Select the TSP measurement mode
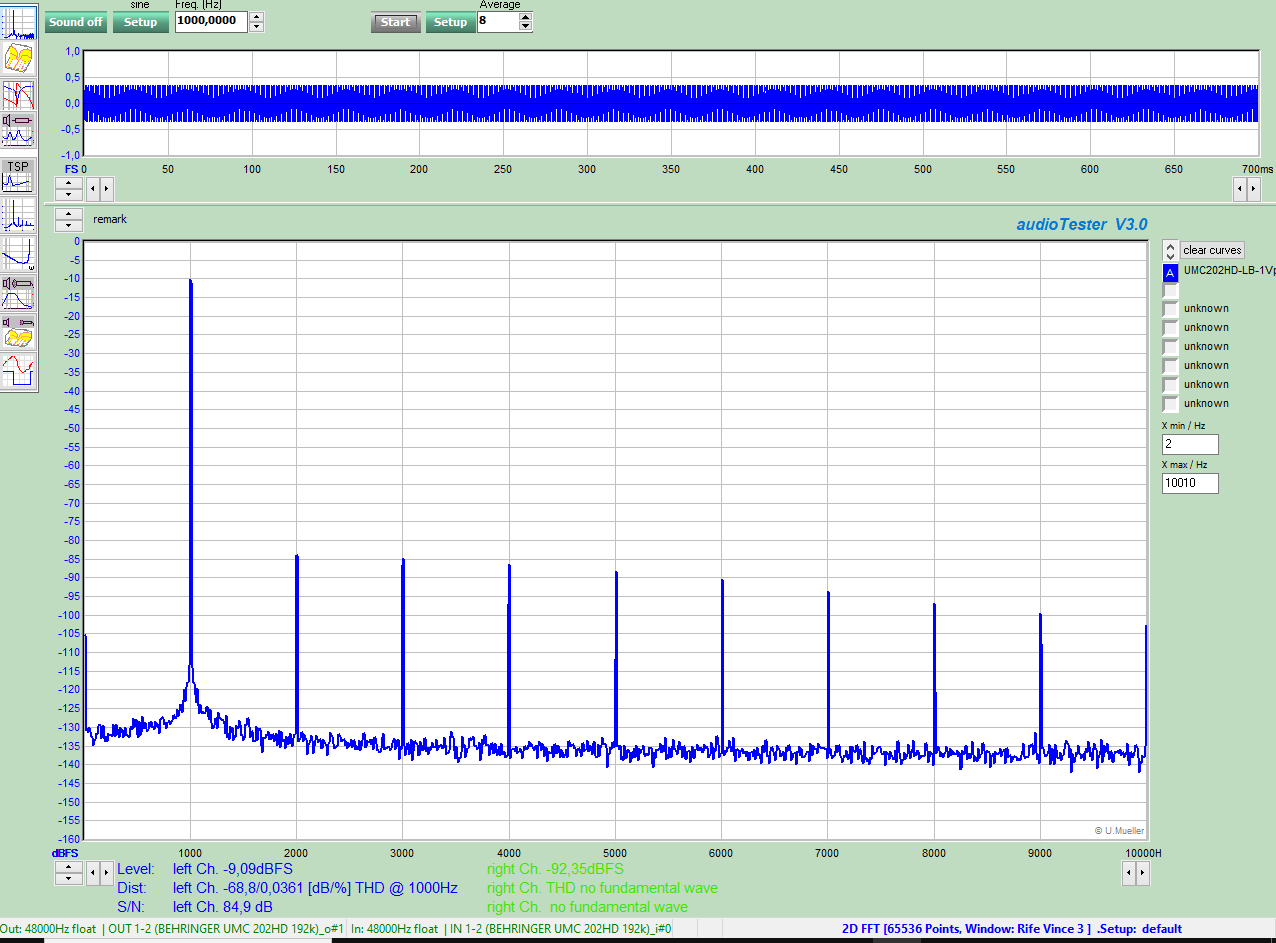 point(19,176)
